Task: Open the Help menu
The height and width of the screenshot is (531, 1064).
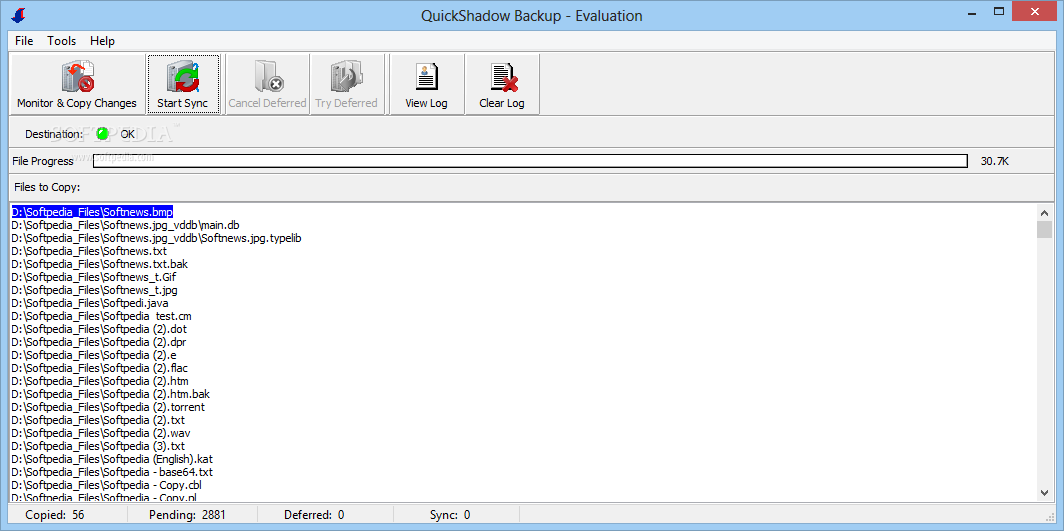Action: click(x=102, y=41)
